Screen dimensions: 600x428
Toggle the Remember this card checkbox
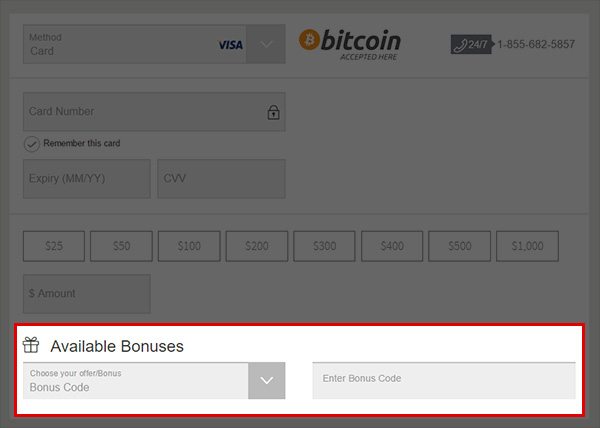(32, 144)
